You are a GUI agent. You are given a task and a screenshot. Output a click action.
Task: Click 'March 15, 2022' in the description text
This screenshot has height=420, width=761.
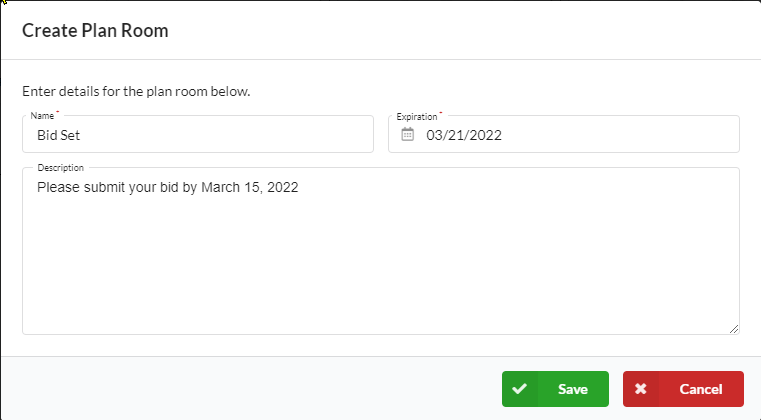click(250, 187)
